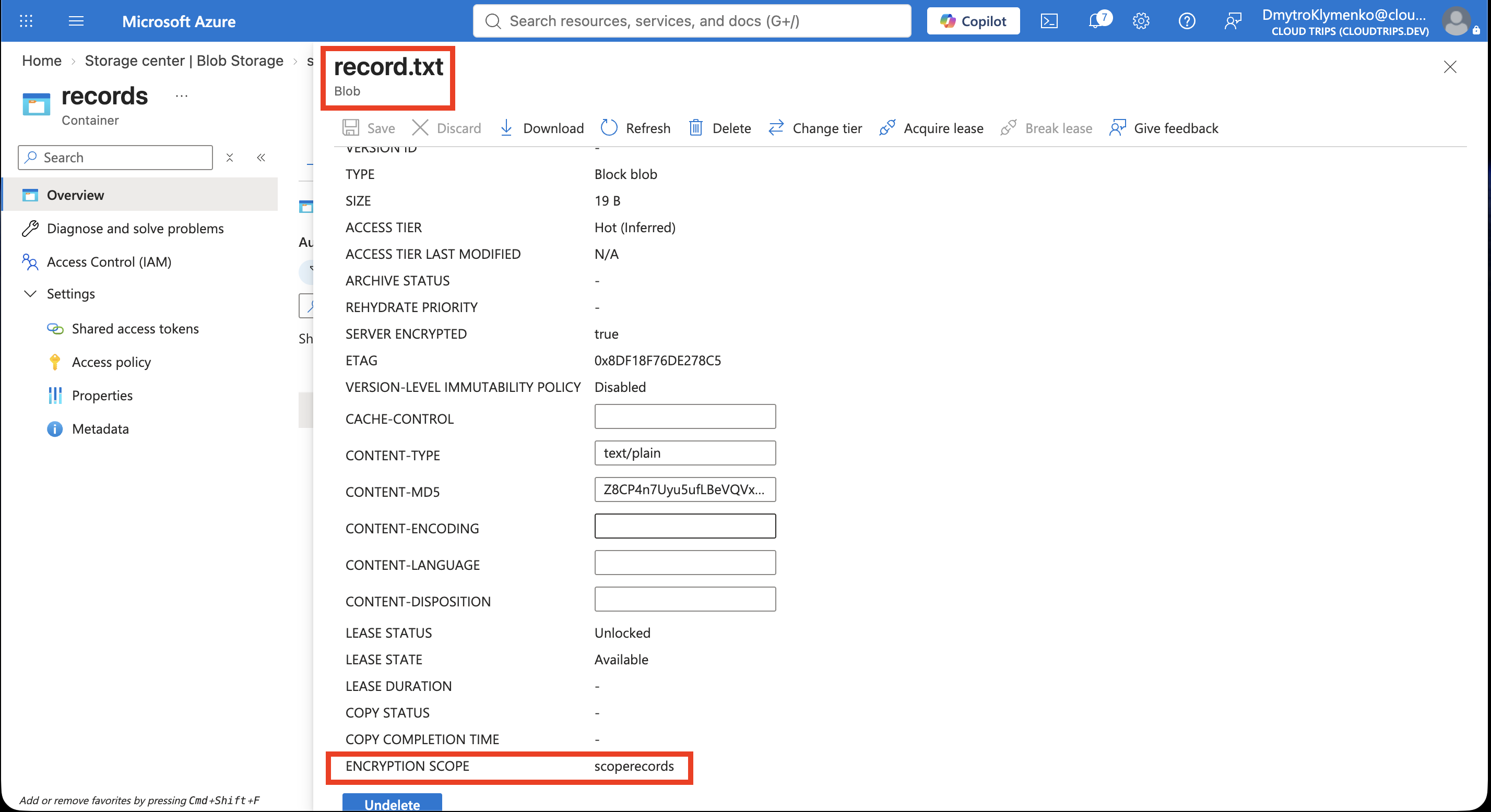
Task: Click Break lease
Action: tap(1047, 128)
